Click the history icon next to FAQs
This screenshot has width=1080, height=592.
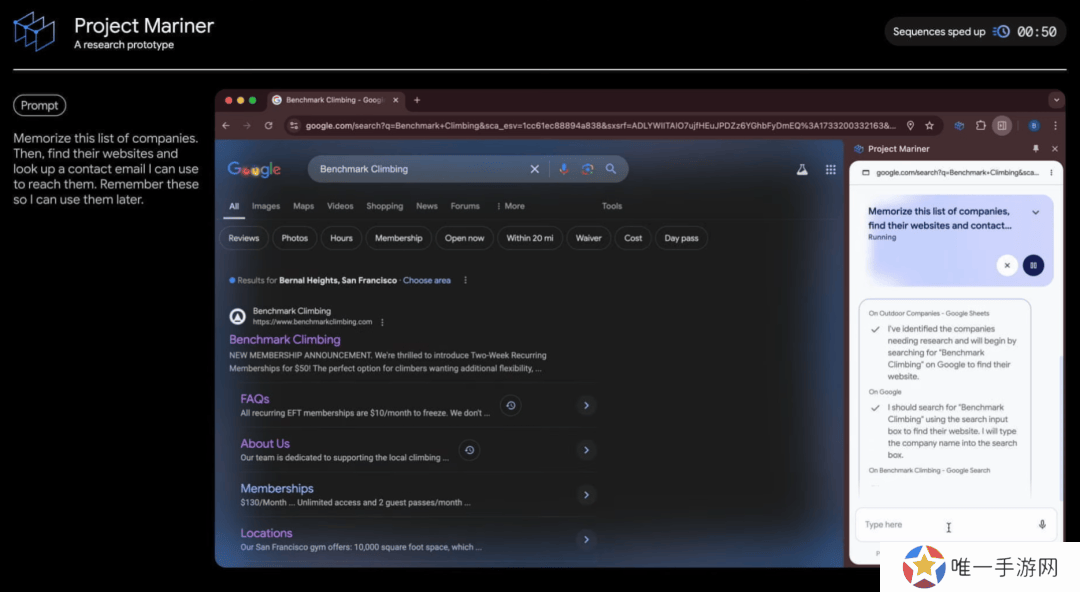(510, 405)
